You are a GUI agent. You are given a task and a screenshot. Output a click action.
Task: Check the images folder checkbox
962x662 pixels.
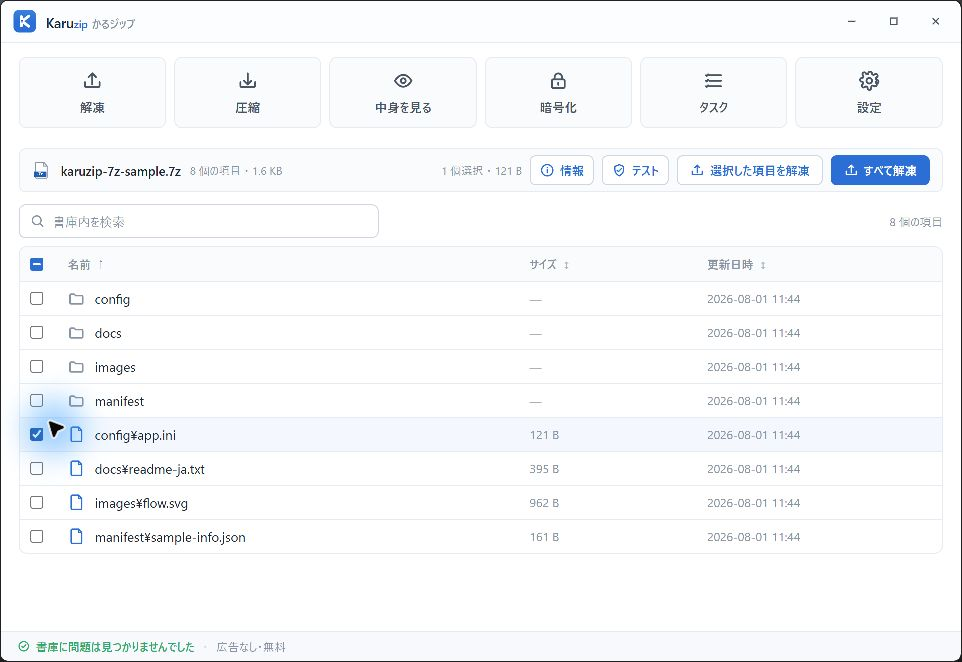coord(36,366)
